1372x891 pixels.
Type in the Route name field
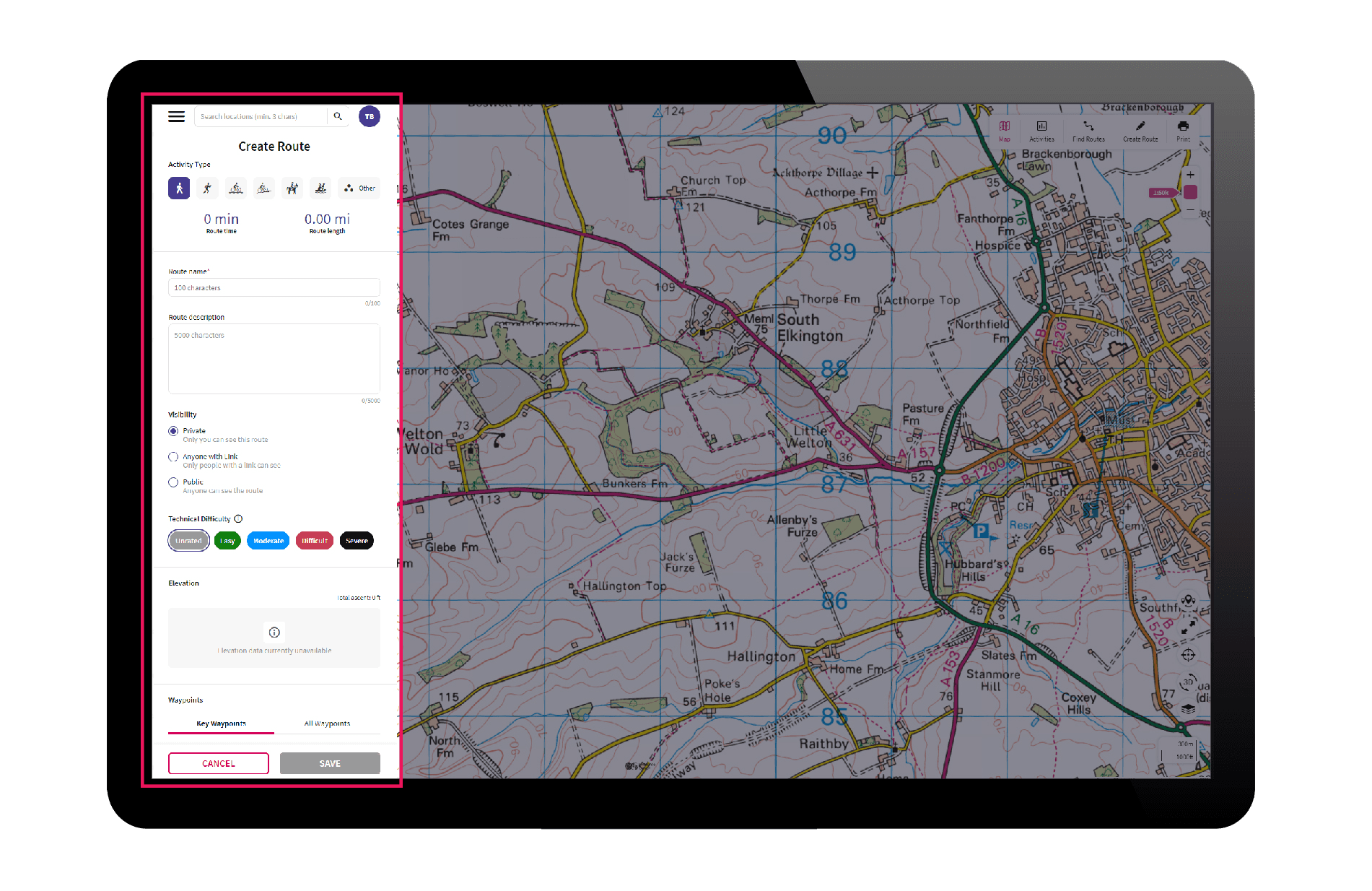coord(274,287)
